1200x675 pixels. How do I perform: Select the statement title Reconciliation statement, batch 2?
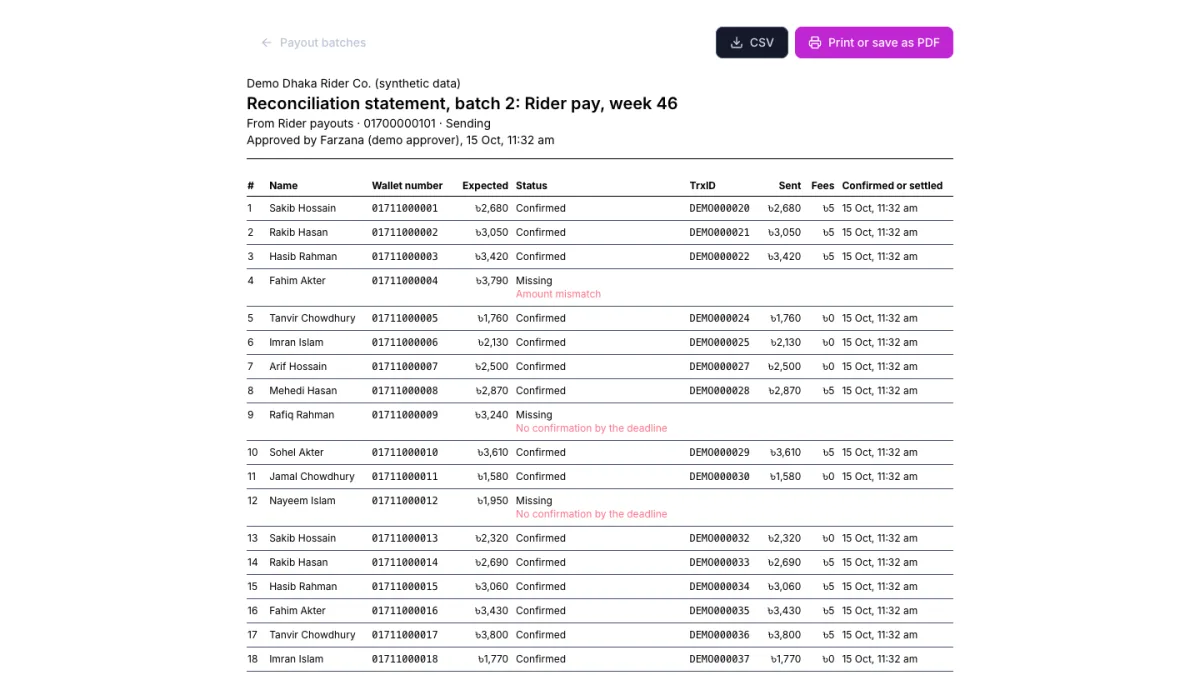[462, 104]
